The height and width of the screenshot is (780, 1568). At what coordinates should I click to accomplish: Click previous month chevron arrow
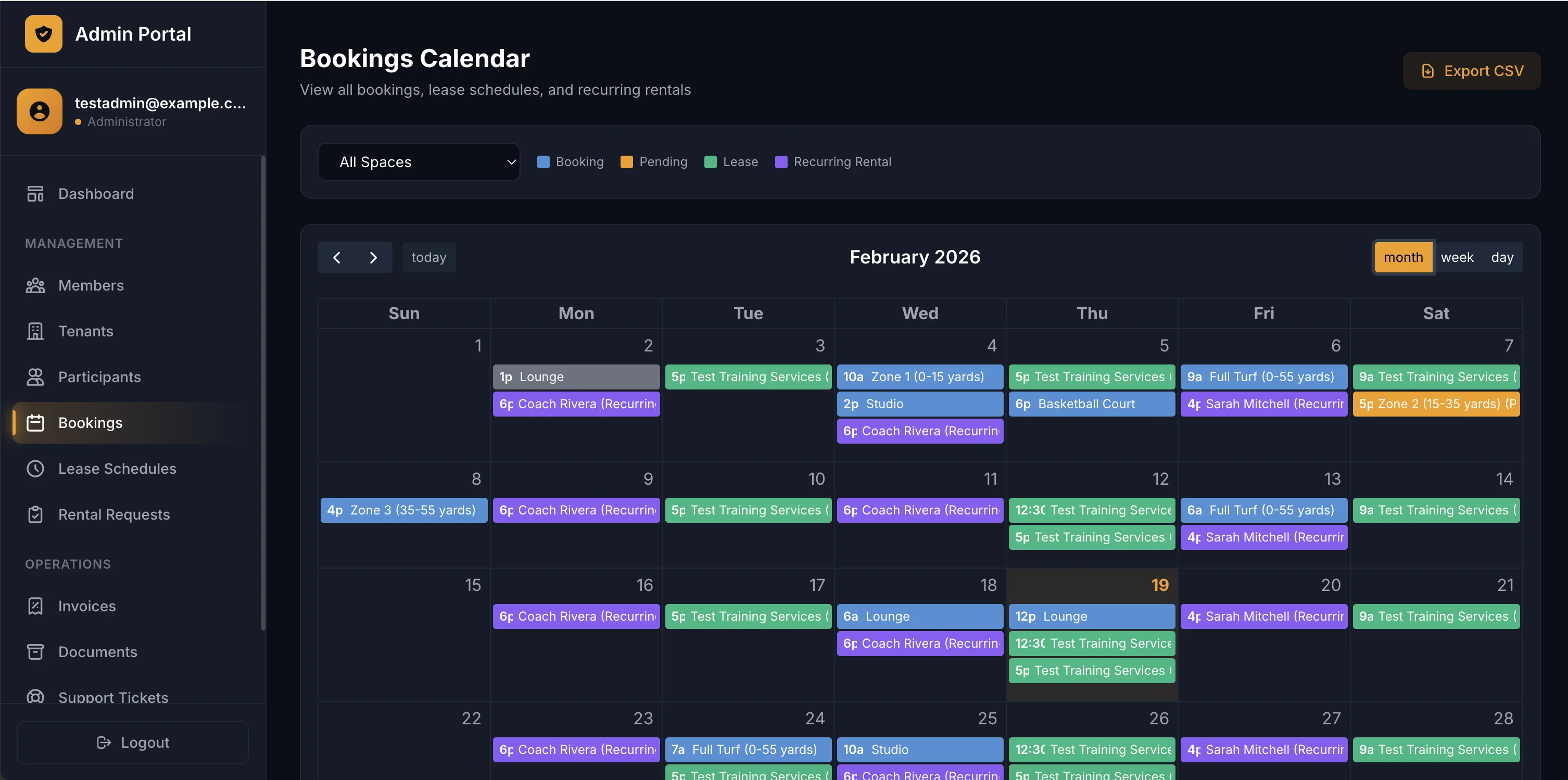[x=337, y=257]
